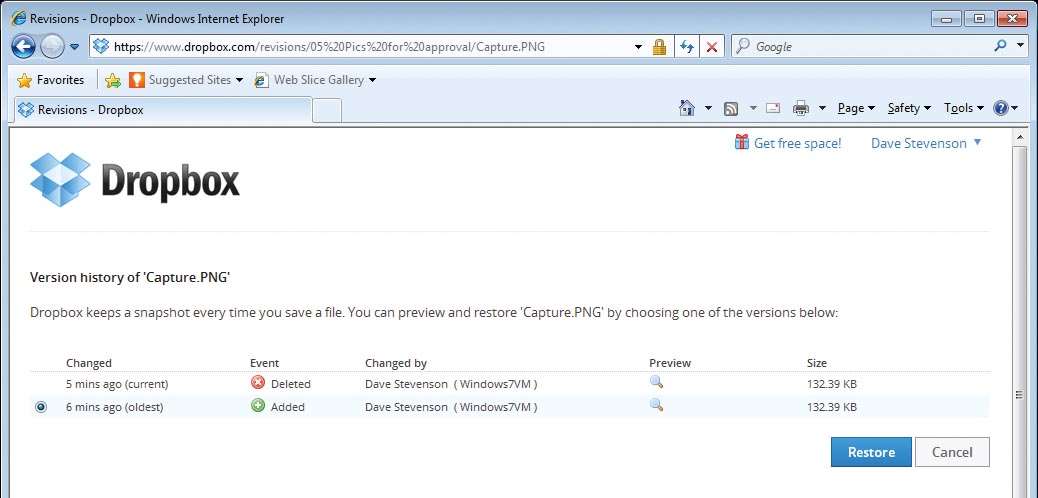The height and width of the screenshot is (498, 1038).
Task: Click the browser Forward arrow button
Action: pos(52,47)
